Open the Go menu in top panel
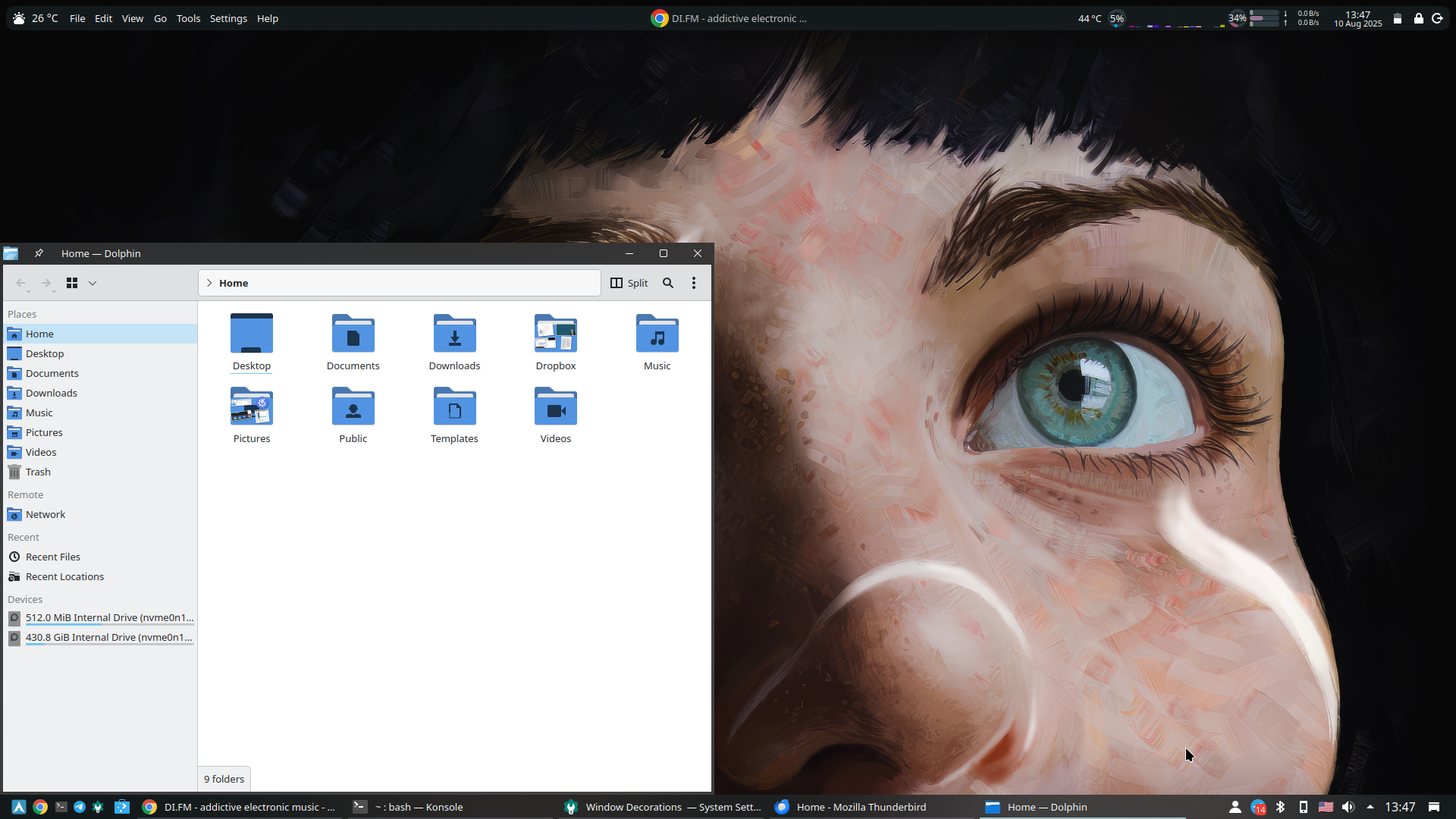This screenshot has height=819, width=1456. click(x=160, y=18)
